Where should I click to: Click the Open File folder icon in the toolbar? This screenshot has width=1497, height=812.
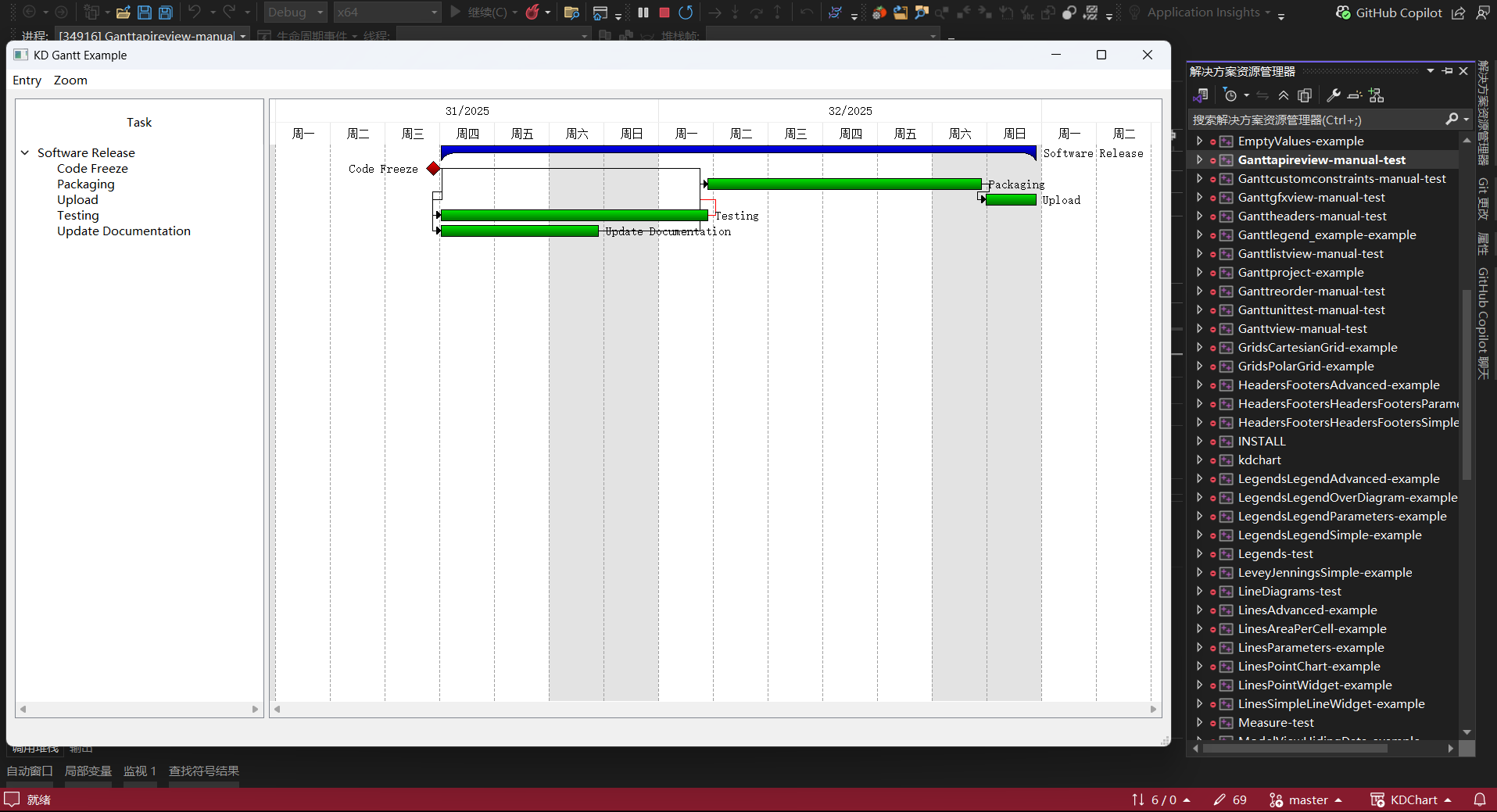[x=123, y=13]
